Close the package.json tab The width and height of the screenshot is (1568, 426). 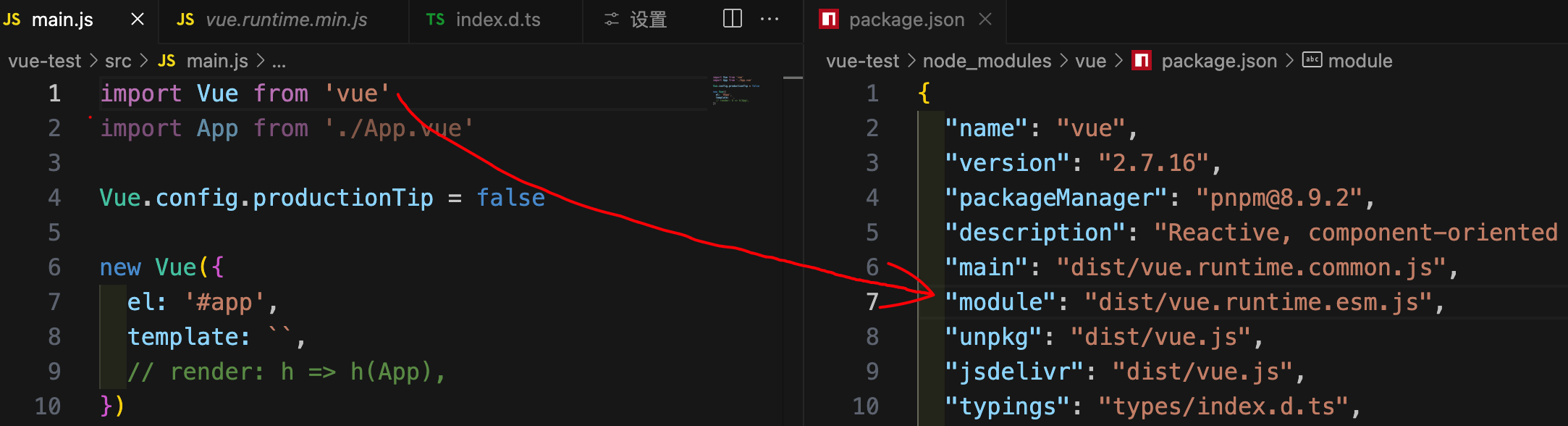pyautogui.click(x=985, y=20)
